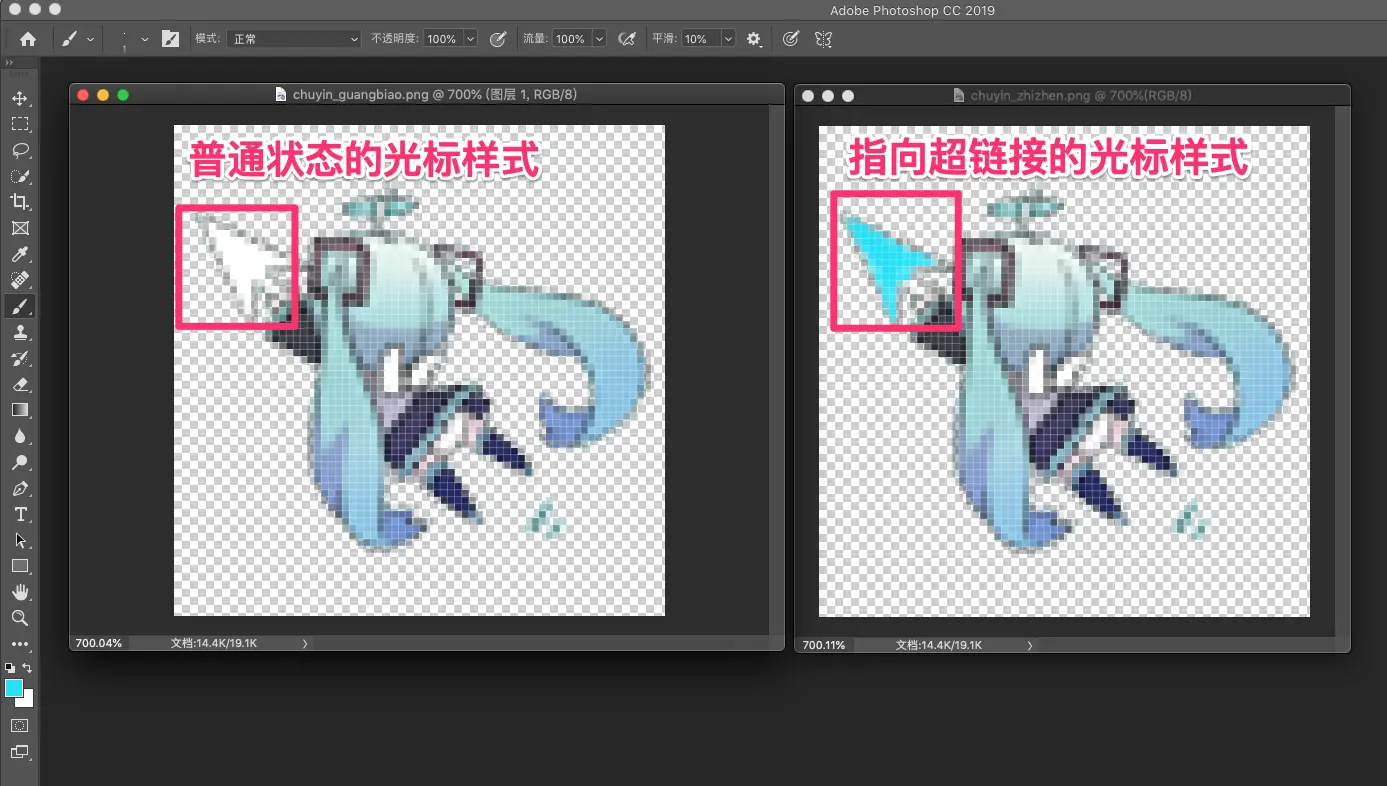The width and height of the screenshot is (1387, 786).
Task: Select the Gradient tool
Action: (19, 410)
